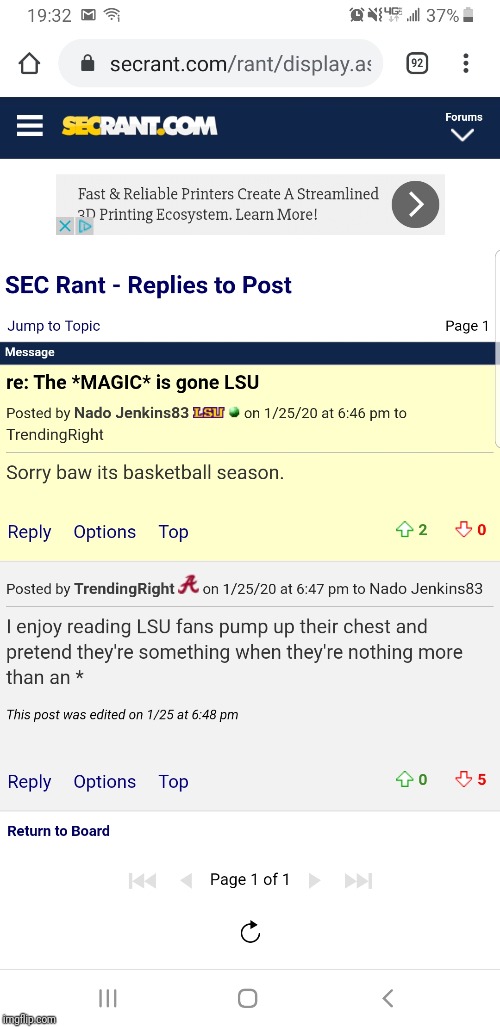Image resolution: width=500 pixels, height=1027 pixels.
Task: Tap the ad arrow button
Action: (x=415, y=204)
